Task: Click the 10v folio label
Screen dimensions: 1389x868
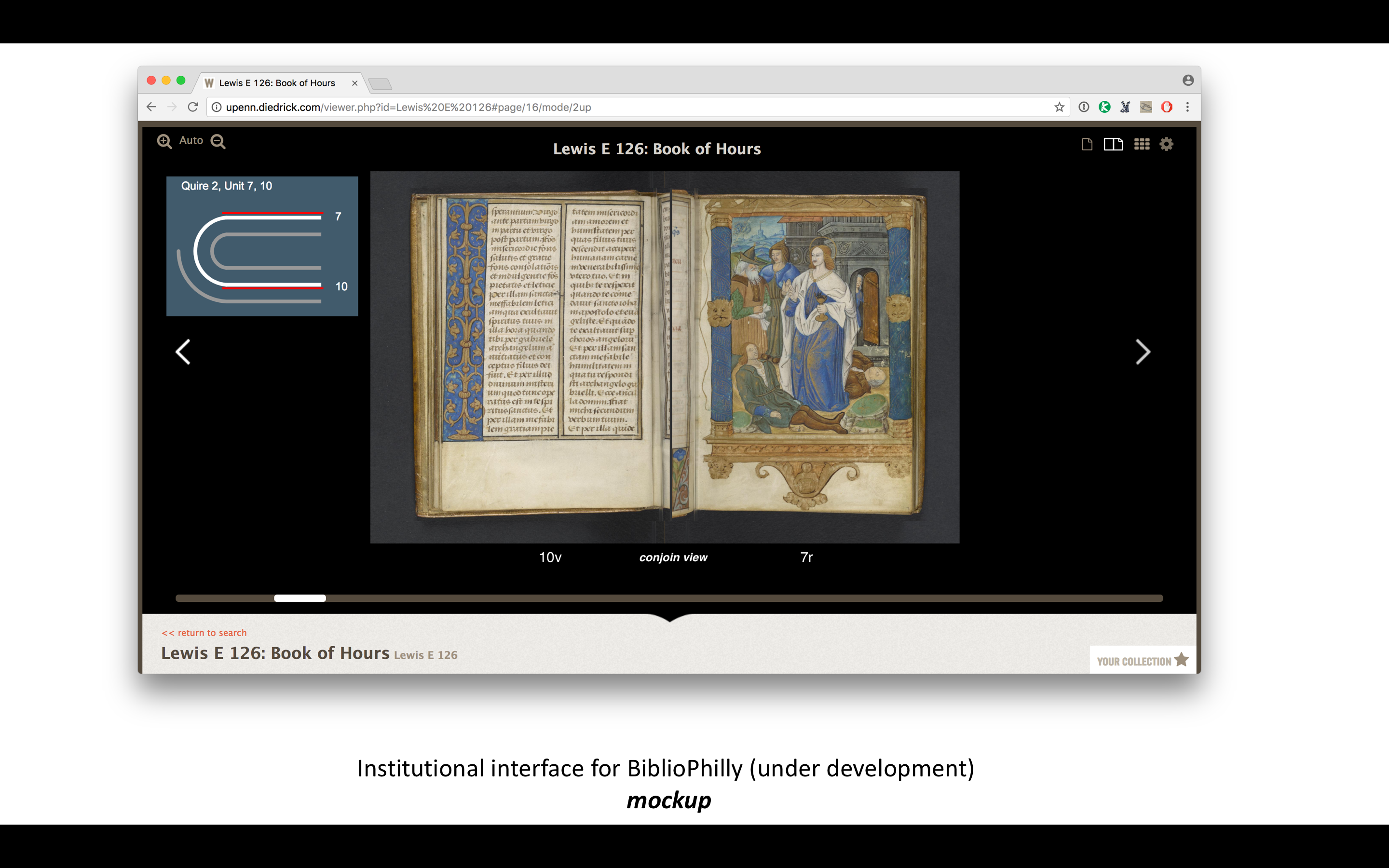Action: click(x=550, y=557)
